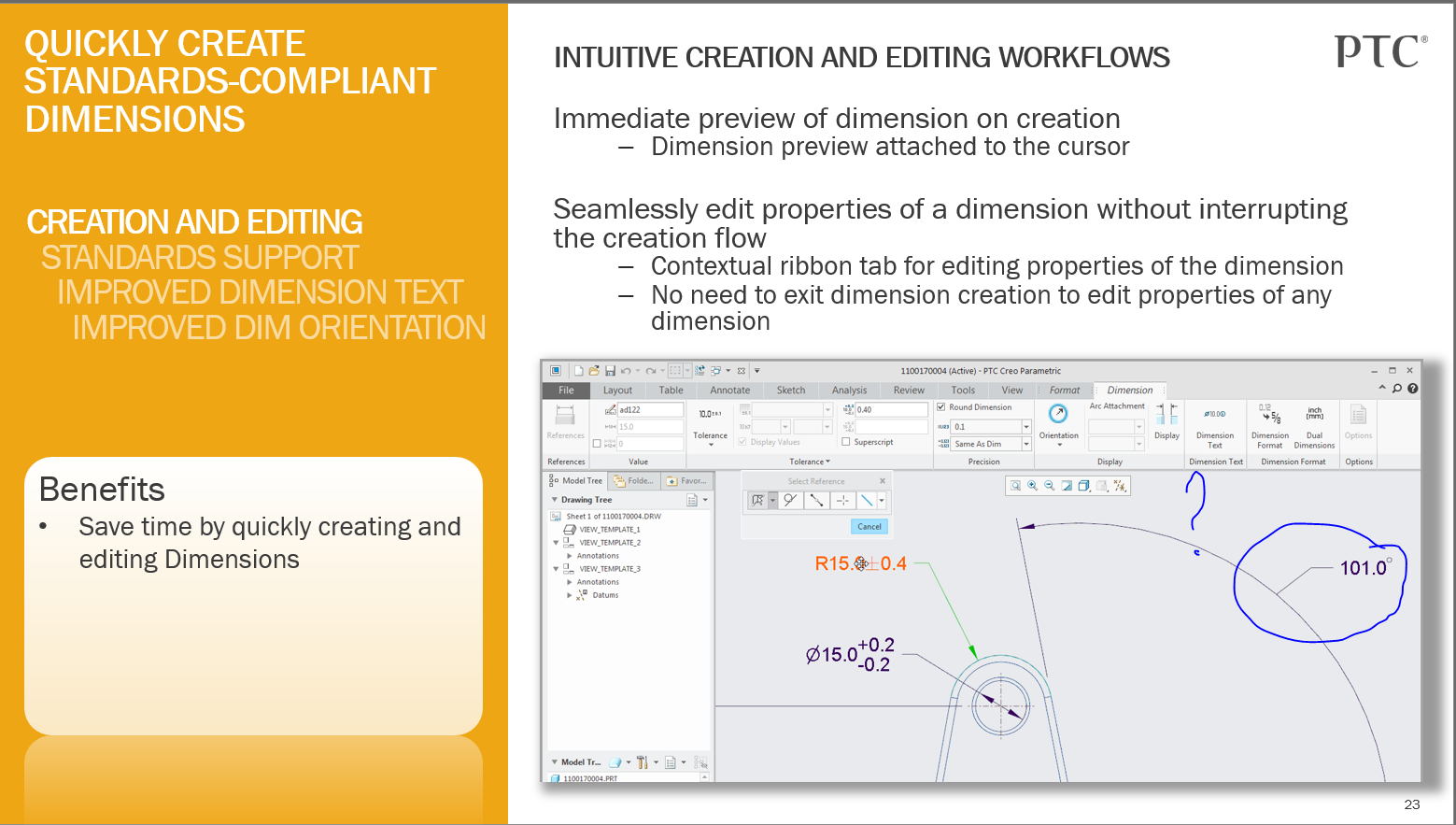The width and height of the screenshot is (1456, 825).
Task: Open the Layout ribbon tab
Action: coord(617,391)
